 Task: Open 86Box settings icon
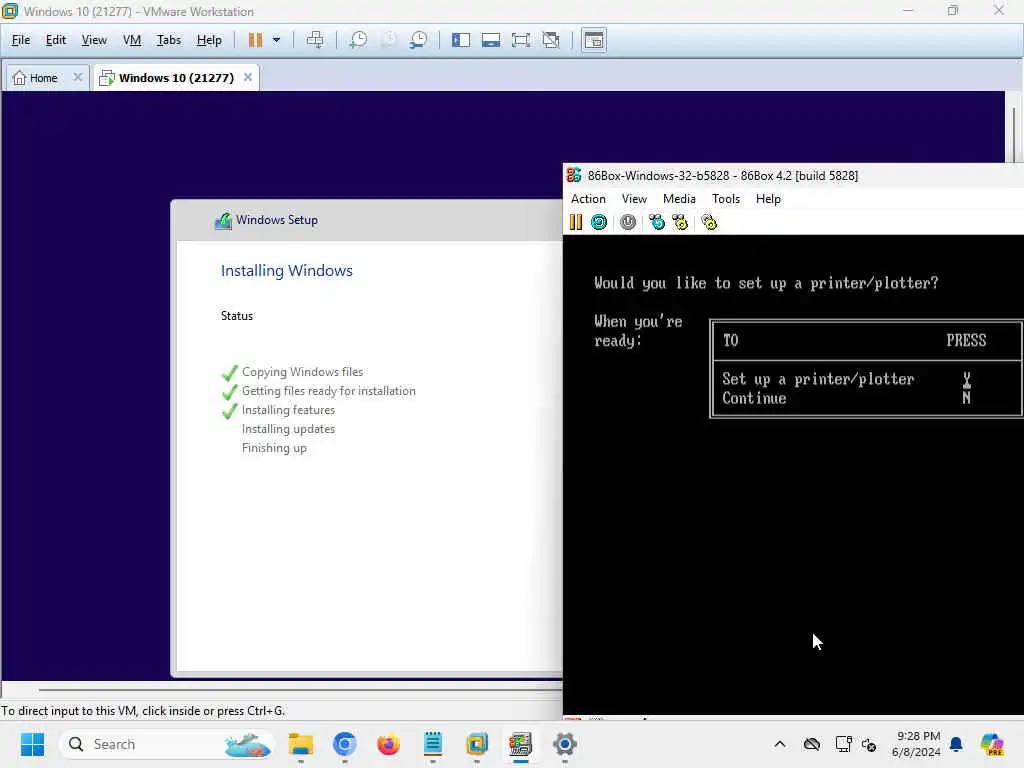point(709,222)
